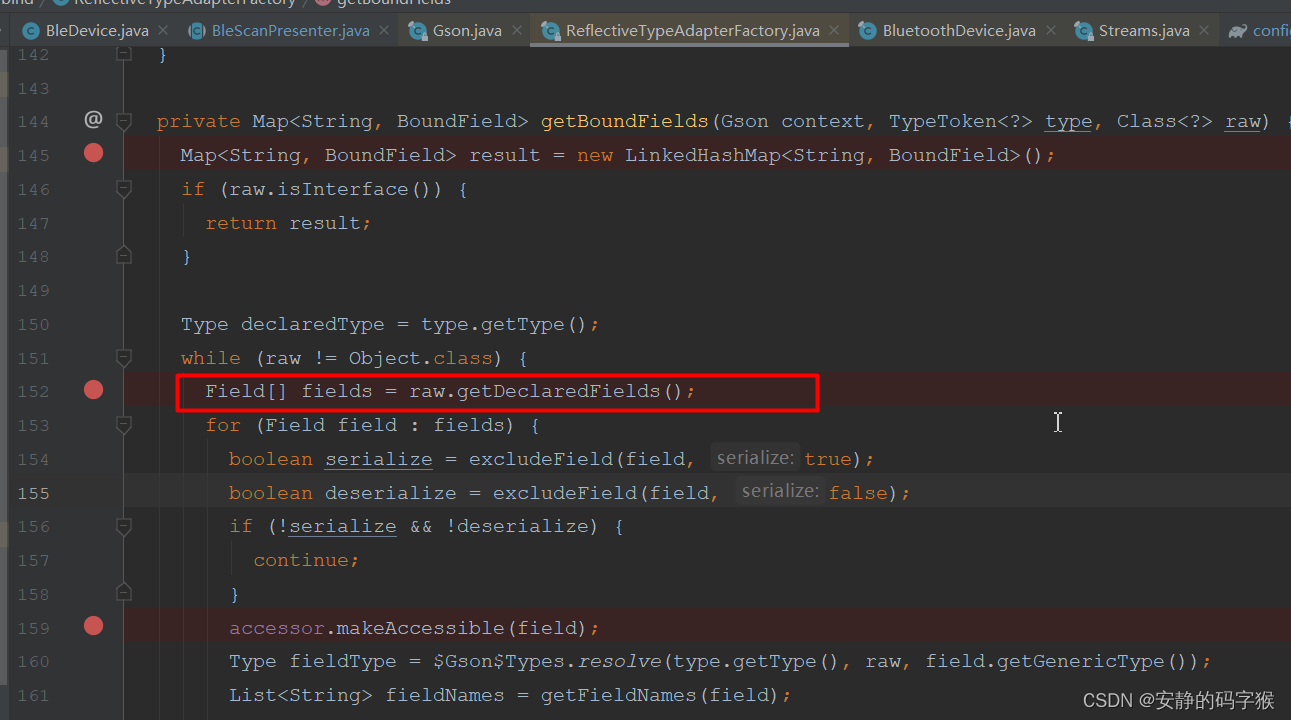The height and width of the screenshot is (720, 1291).
Task: Switch to the BleDevice.java tab
Action: [96, 31]
